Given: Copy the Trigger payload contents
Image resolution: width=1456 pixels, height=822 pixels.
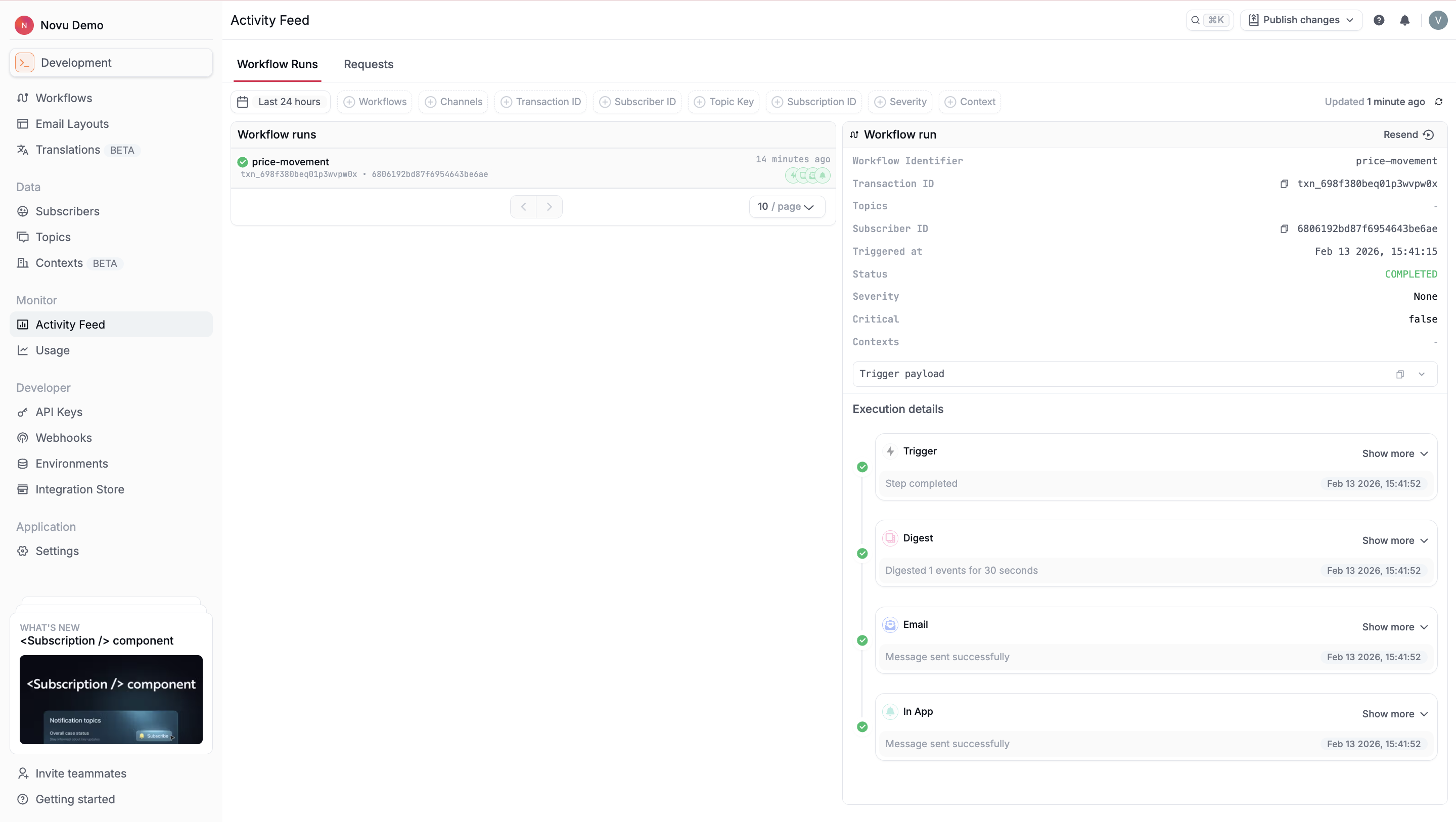Looking at the screenshot, I should (x=1400, y=374).
